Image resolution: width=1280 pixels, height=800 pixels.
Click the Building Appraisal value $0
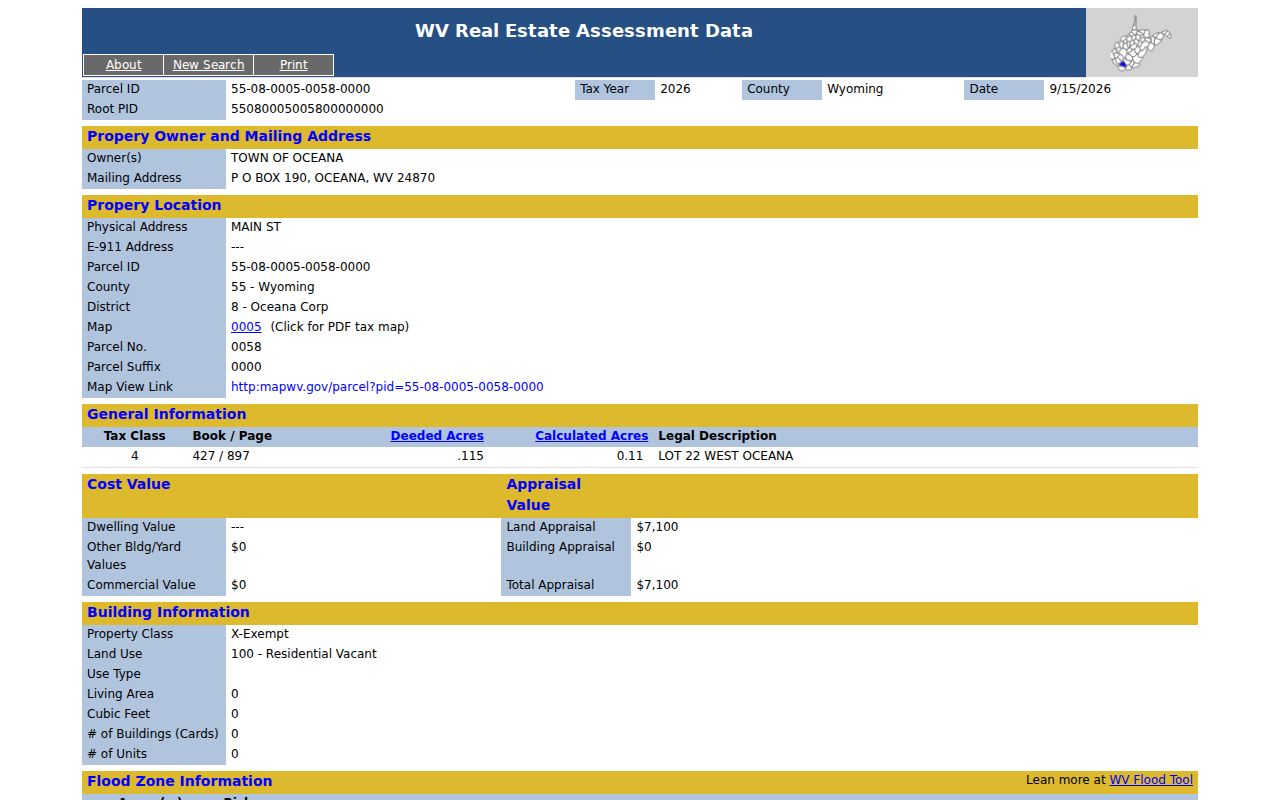click(x=644, y=547)
